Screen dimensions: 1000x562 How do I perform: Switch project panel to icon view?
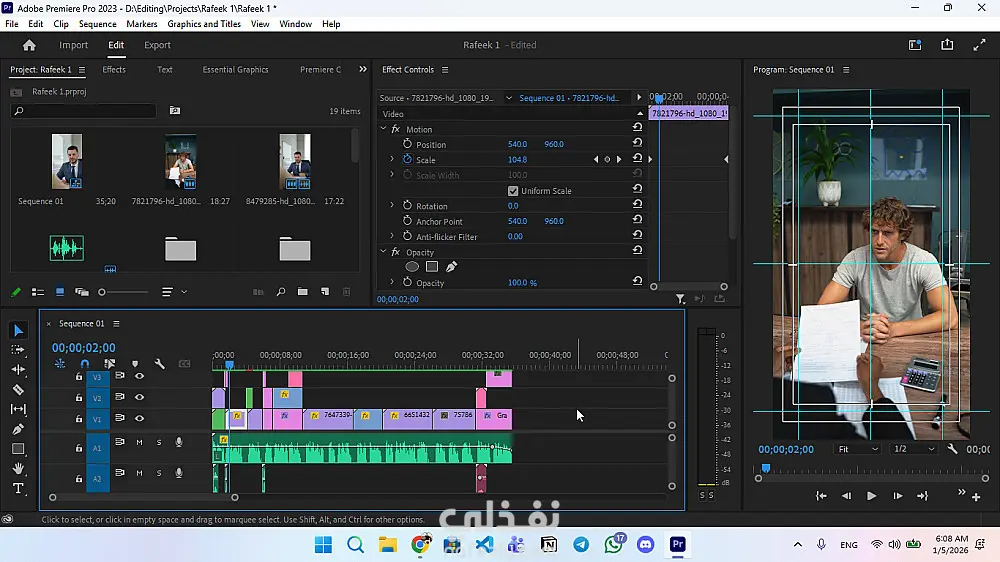click(60, 292)
